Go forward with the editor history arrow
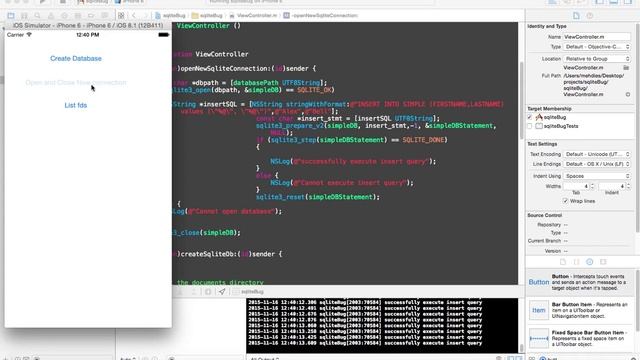 (145, 16)
